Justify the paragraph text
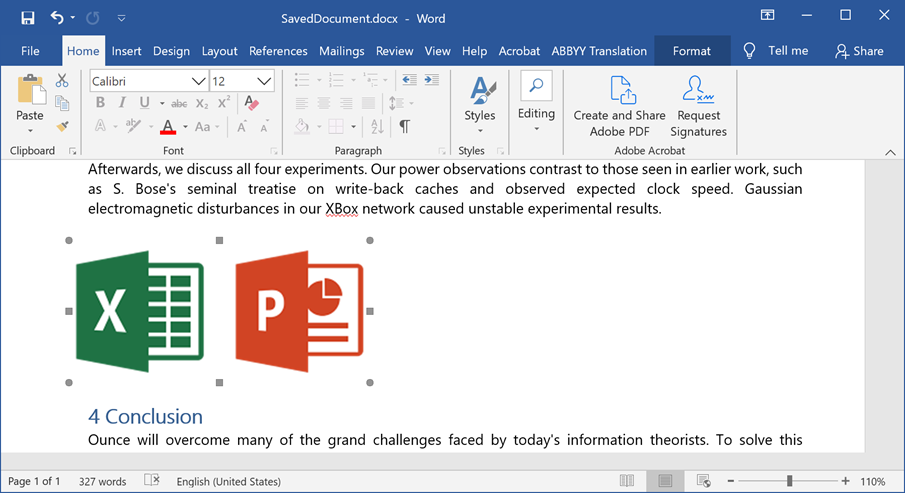The width and height of the screenshot is (905, 493). pyautogui.click(x=368, y=103)
